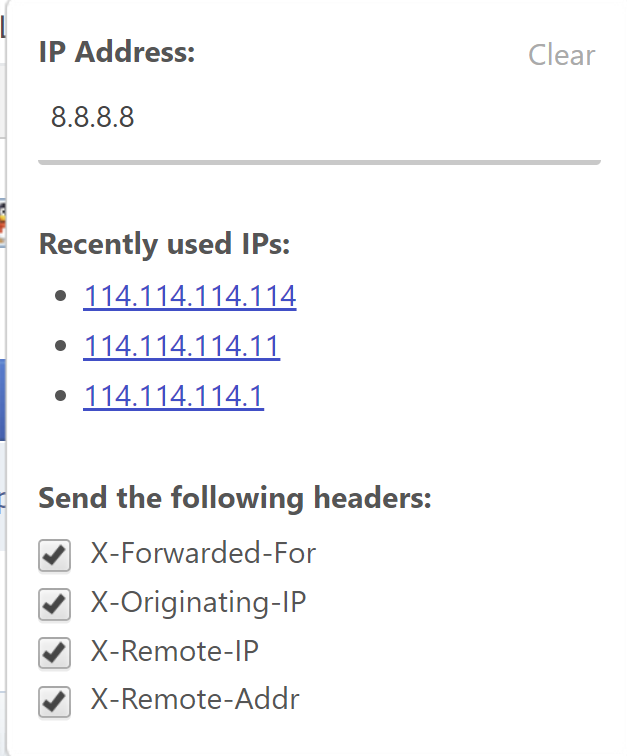Image resolution: width=627 pixels, height=756 pixels.
Task: Click the 8.8.8.8 text in the field
Action: (93, 119)
